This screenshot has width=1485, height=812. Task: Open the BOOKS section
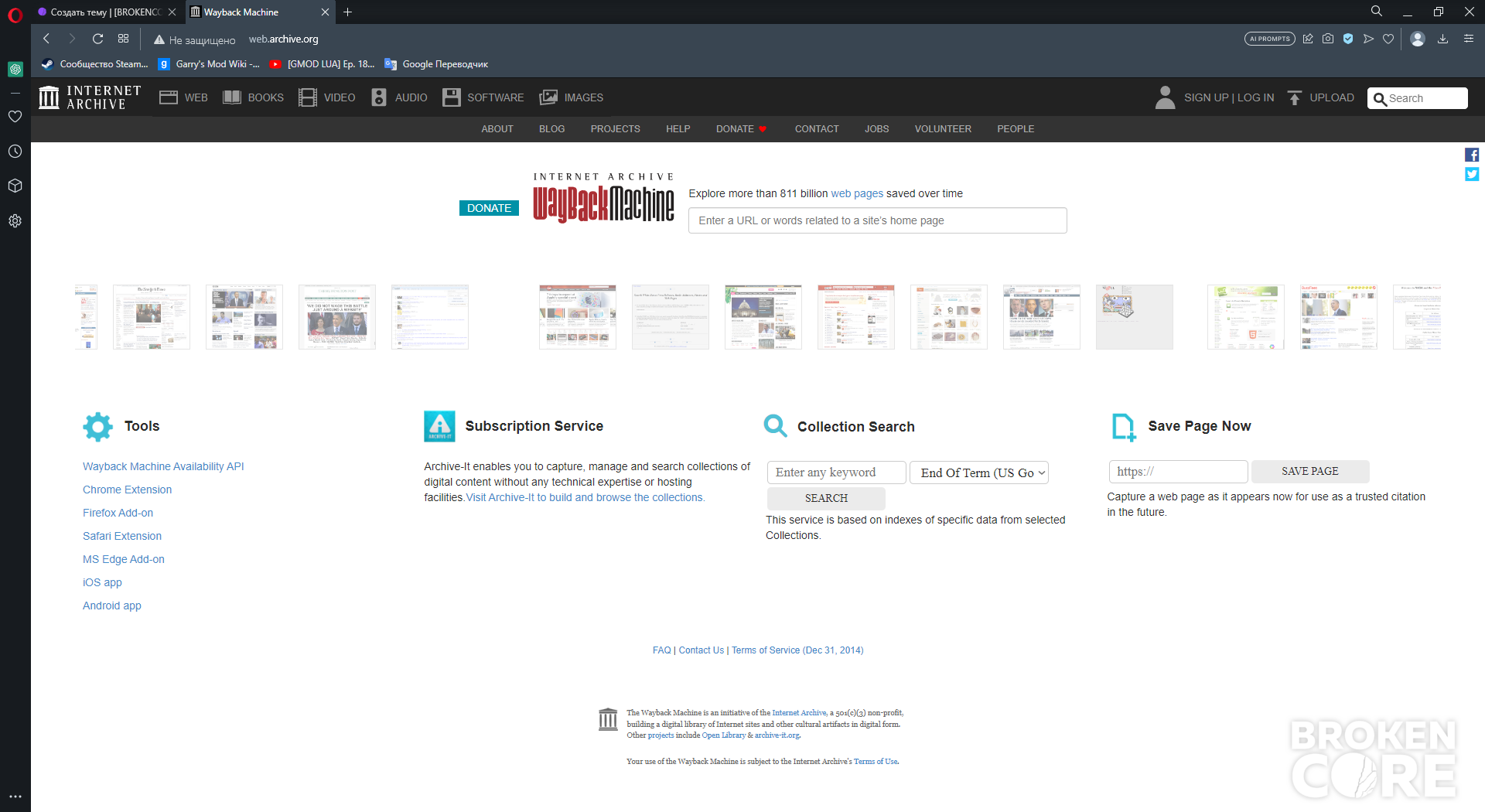(254, 97)
